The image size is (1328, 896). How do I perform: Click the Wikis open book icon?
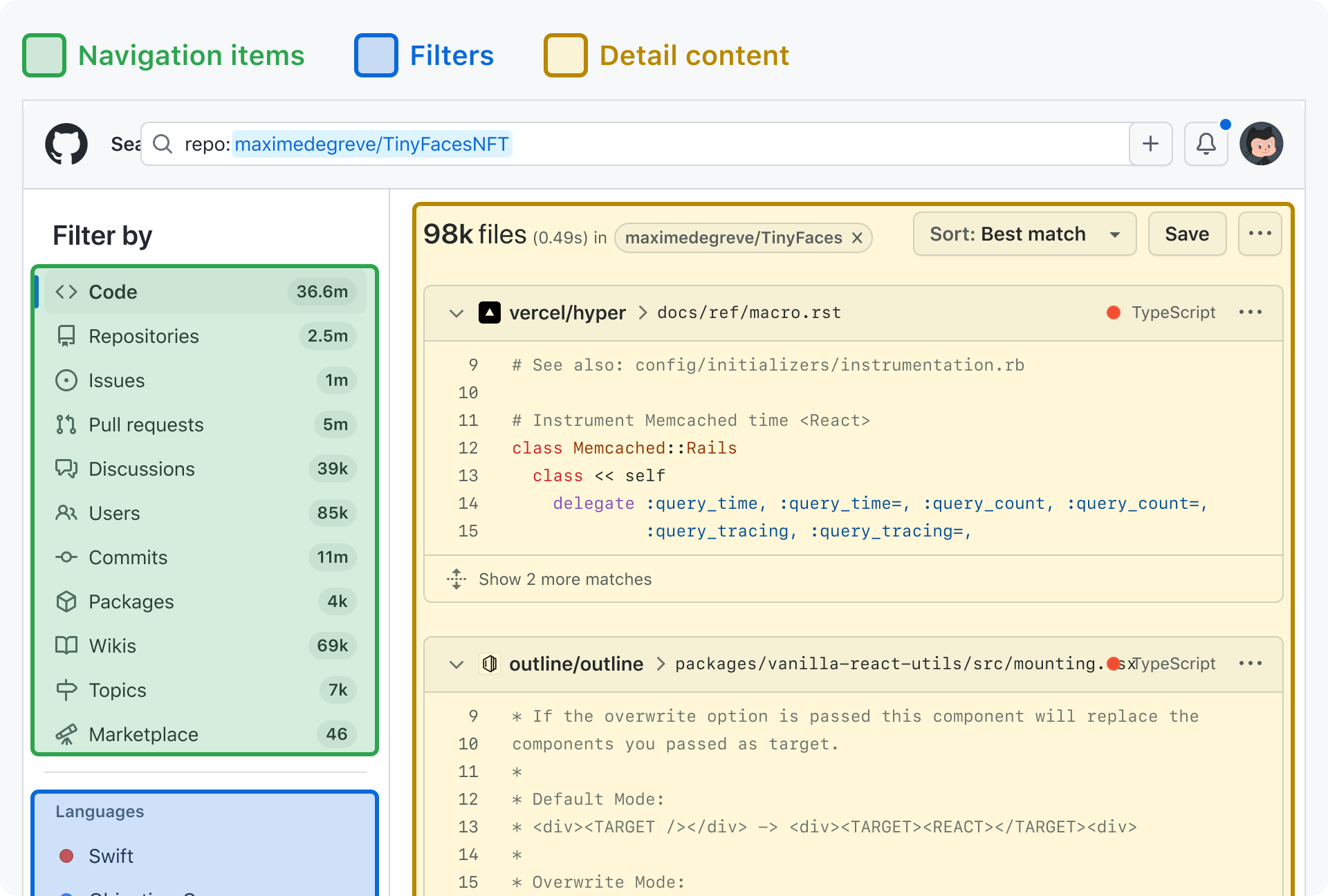click(66, 646)
